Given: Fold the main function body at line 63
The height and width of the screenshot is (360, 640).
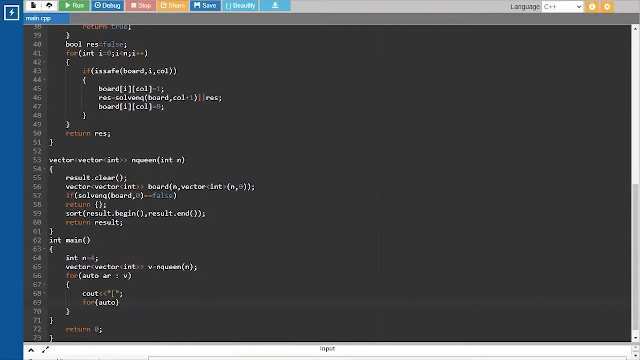Looking at the screenshot, I should click(x=44, y=249).
